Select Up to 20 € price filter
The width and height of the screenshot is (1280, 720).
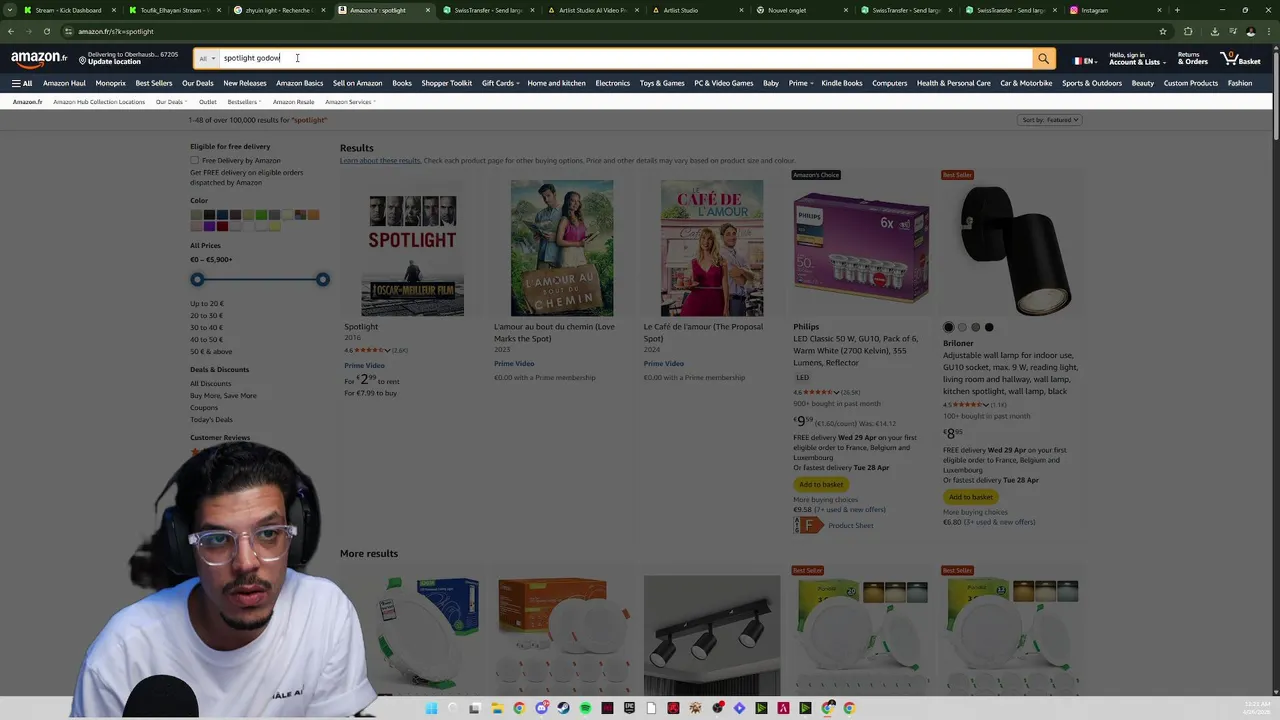207,304
